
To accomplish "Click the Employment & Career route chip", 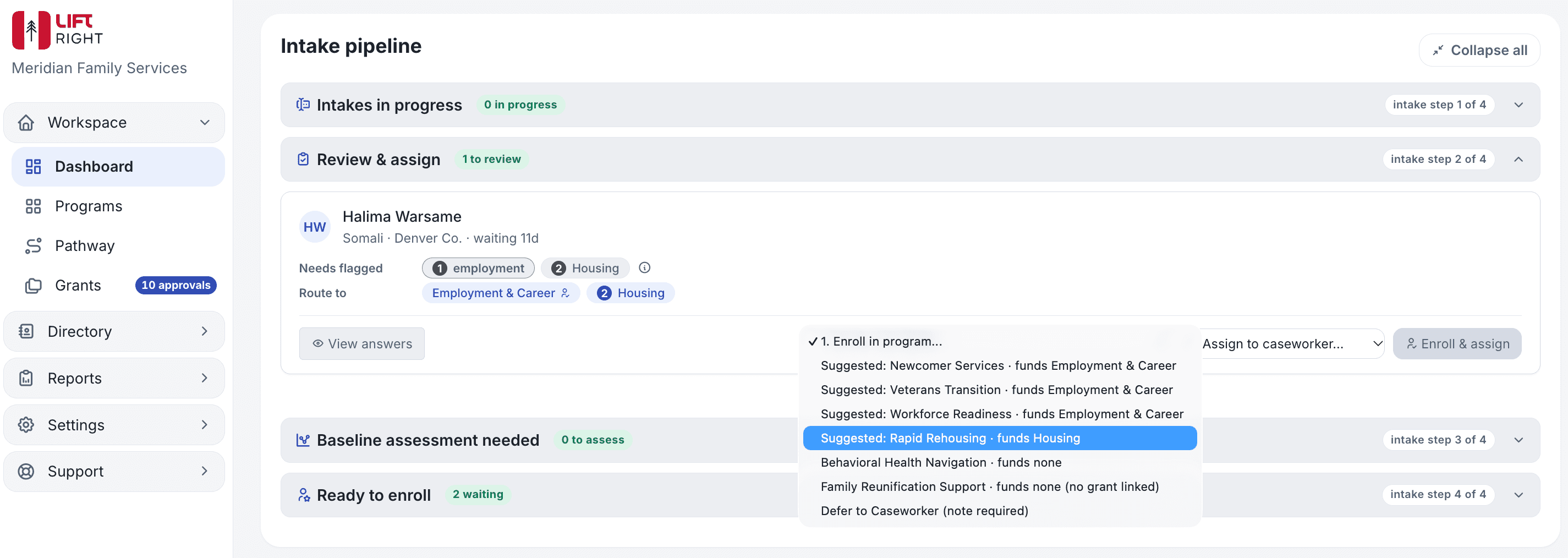I will tap(500, 293).
